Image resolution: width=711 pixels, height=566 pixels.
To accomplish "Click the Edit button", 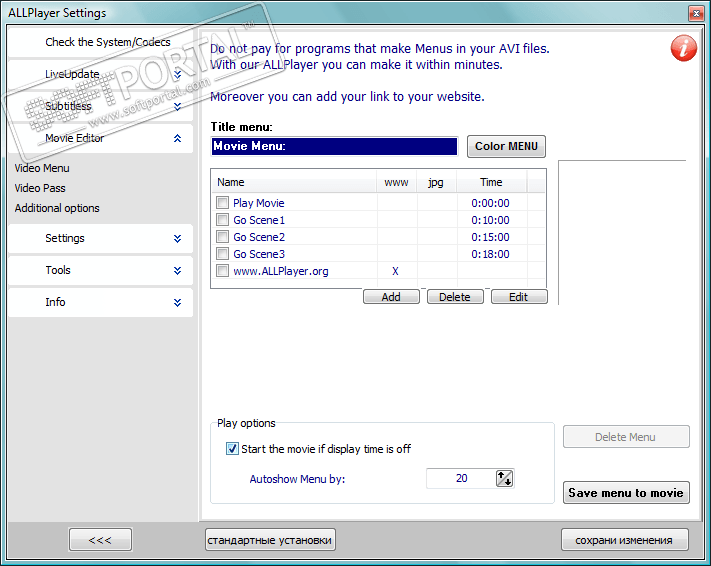I will (519, 297).
